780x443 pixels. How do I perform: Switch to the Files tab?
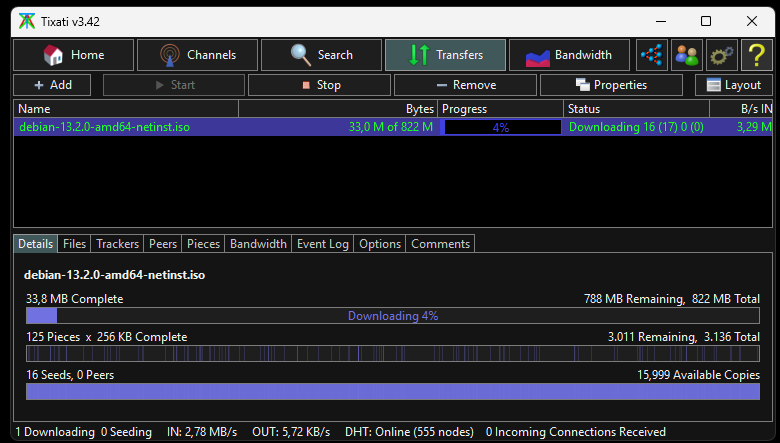pyautogui.click(x=74, y=244)
